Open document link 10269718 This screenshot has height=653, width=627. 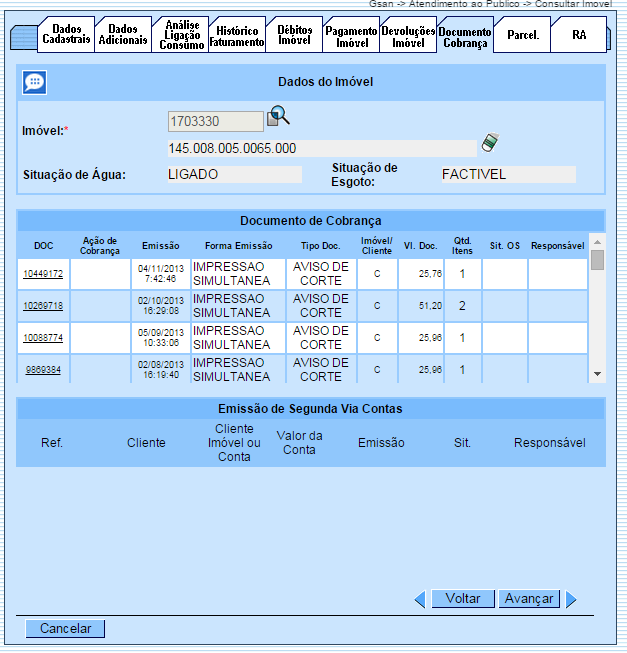[x=43, y=306]
